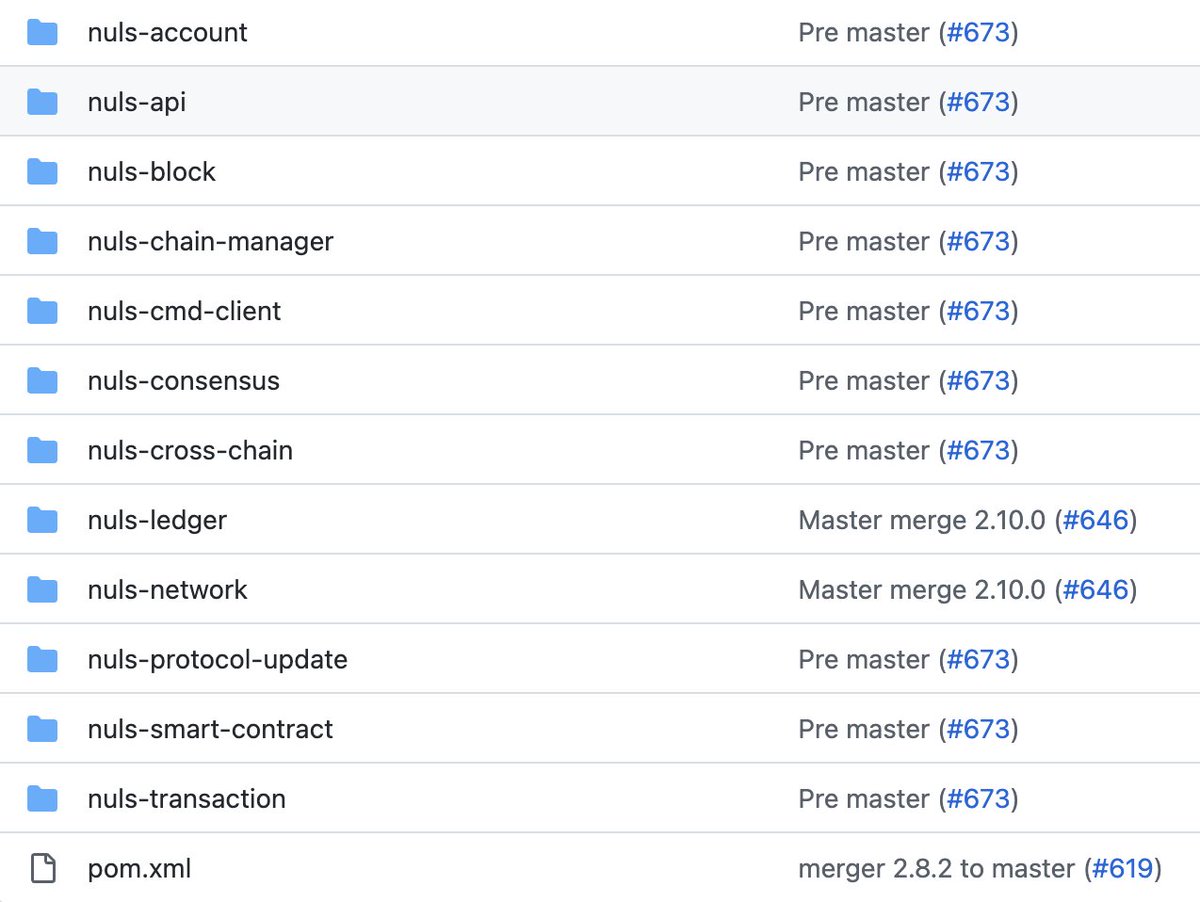Click the folder icon beside nuls-ledger
Viewport: 1200px width, 902px height.
(x=42, y=520)
